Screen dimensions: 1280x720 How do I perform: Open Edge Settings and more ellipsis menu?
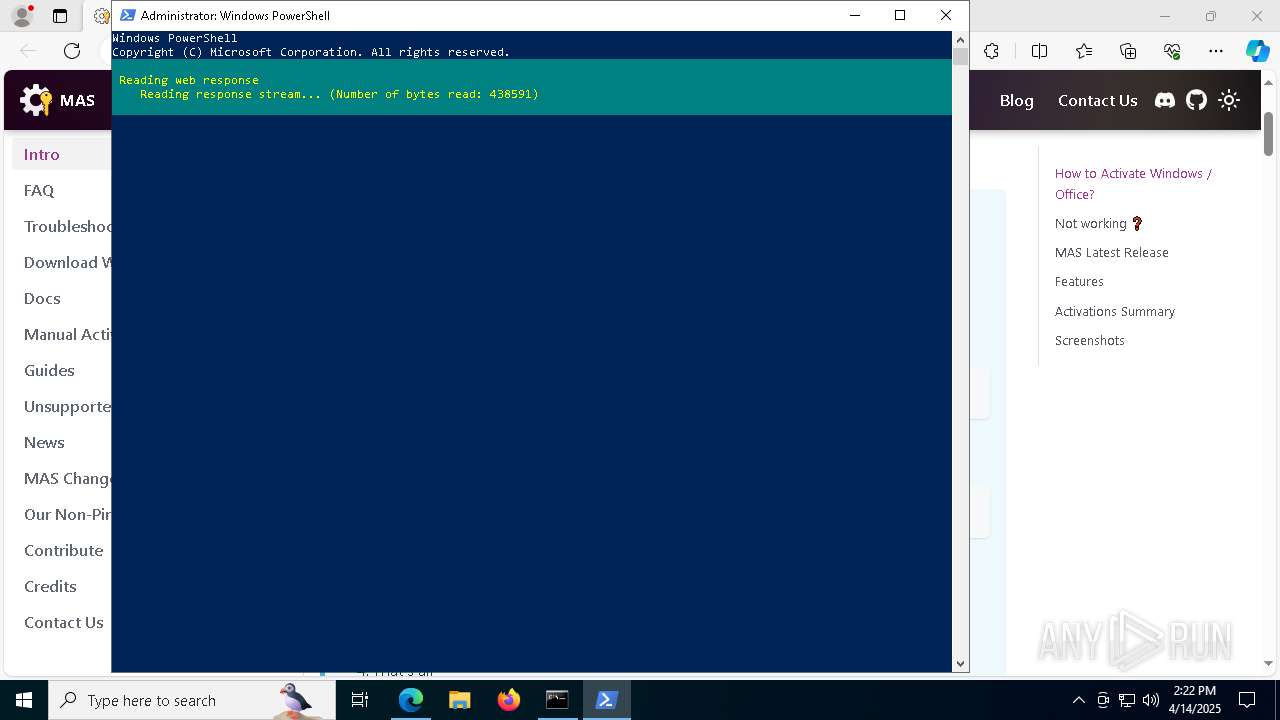point(1216,51)
